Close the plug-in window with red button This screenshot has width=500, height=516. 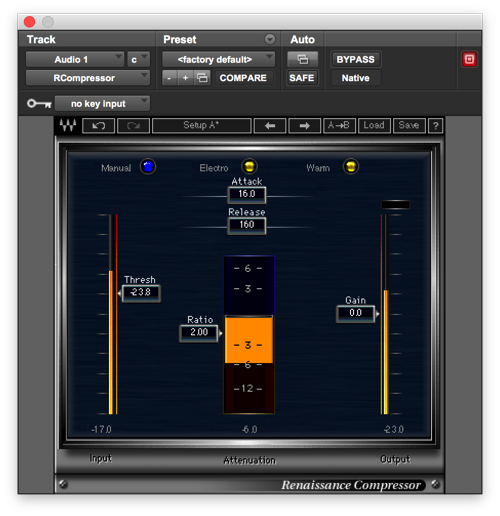pyautogui.click(x=29, y=22)
